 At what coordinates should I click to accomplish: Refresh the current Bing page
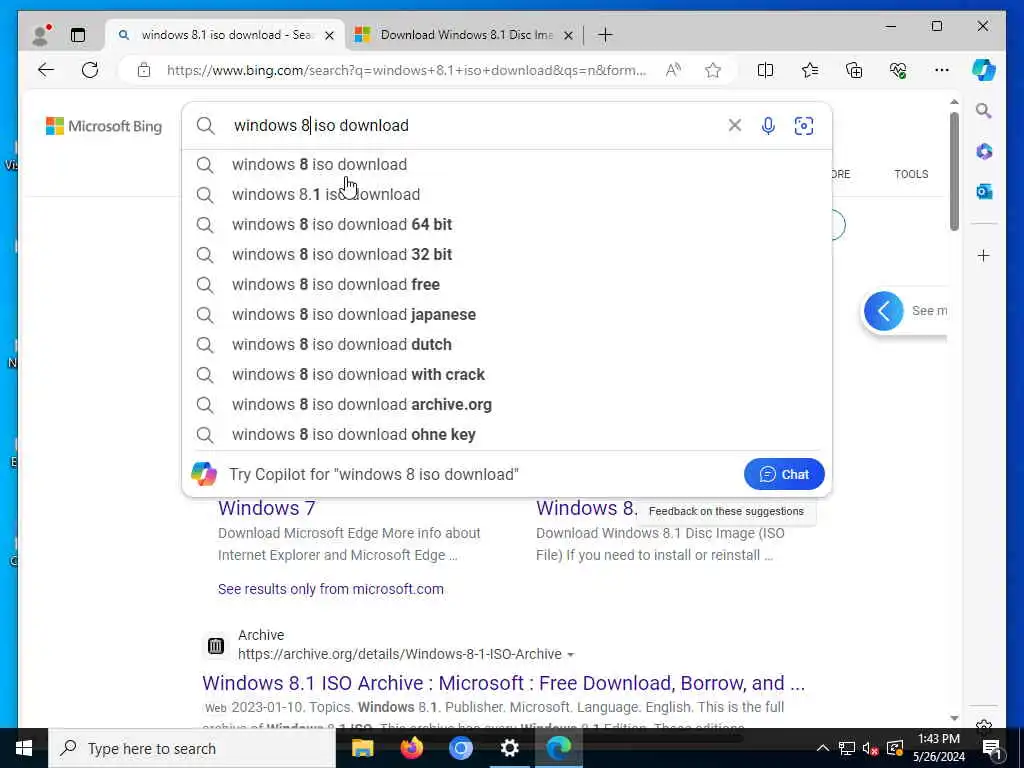(x=90, y=70)
